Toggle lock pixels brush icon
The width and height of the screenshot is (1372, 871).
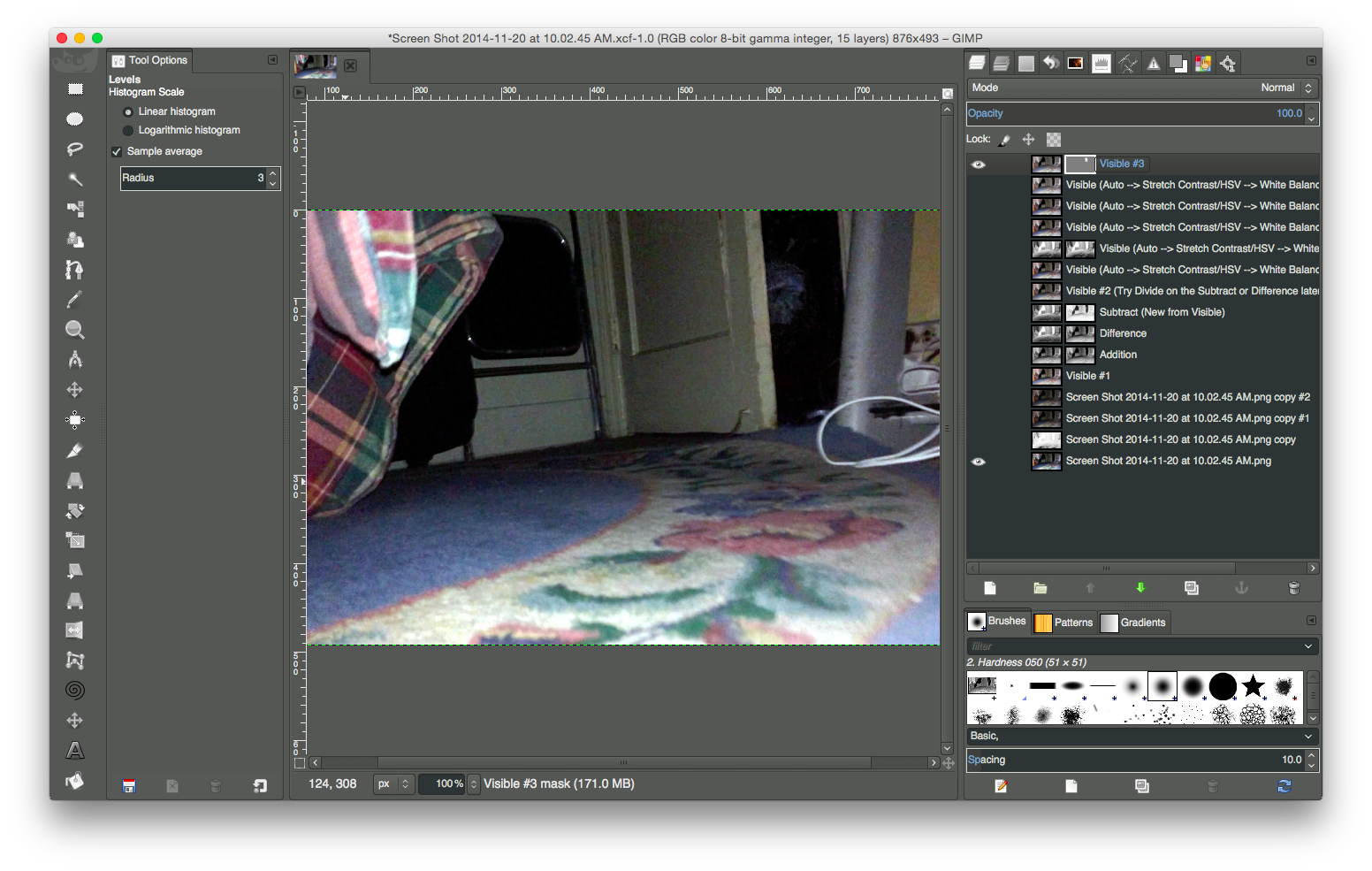click(1005, 140)
